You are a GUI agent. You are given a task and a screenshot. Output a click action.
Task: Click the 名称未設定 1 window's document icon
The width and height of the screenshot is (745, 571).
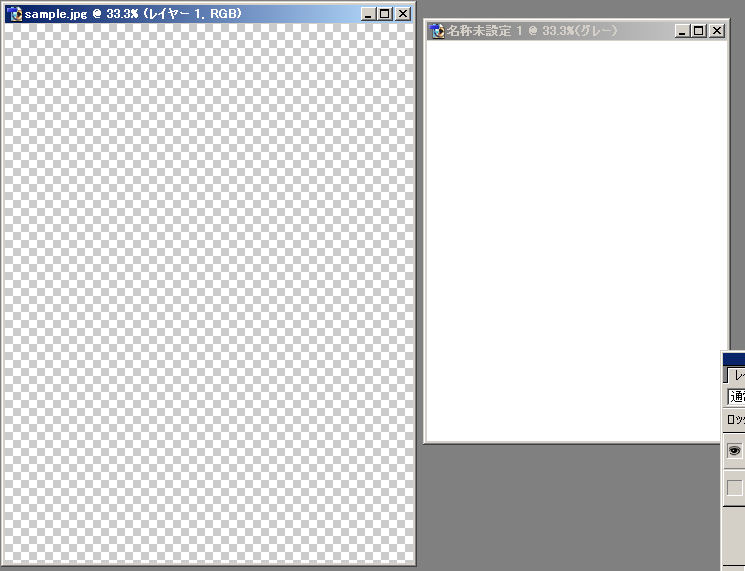[437, 31]
